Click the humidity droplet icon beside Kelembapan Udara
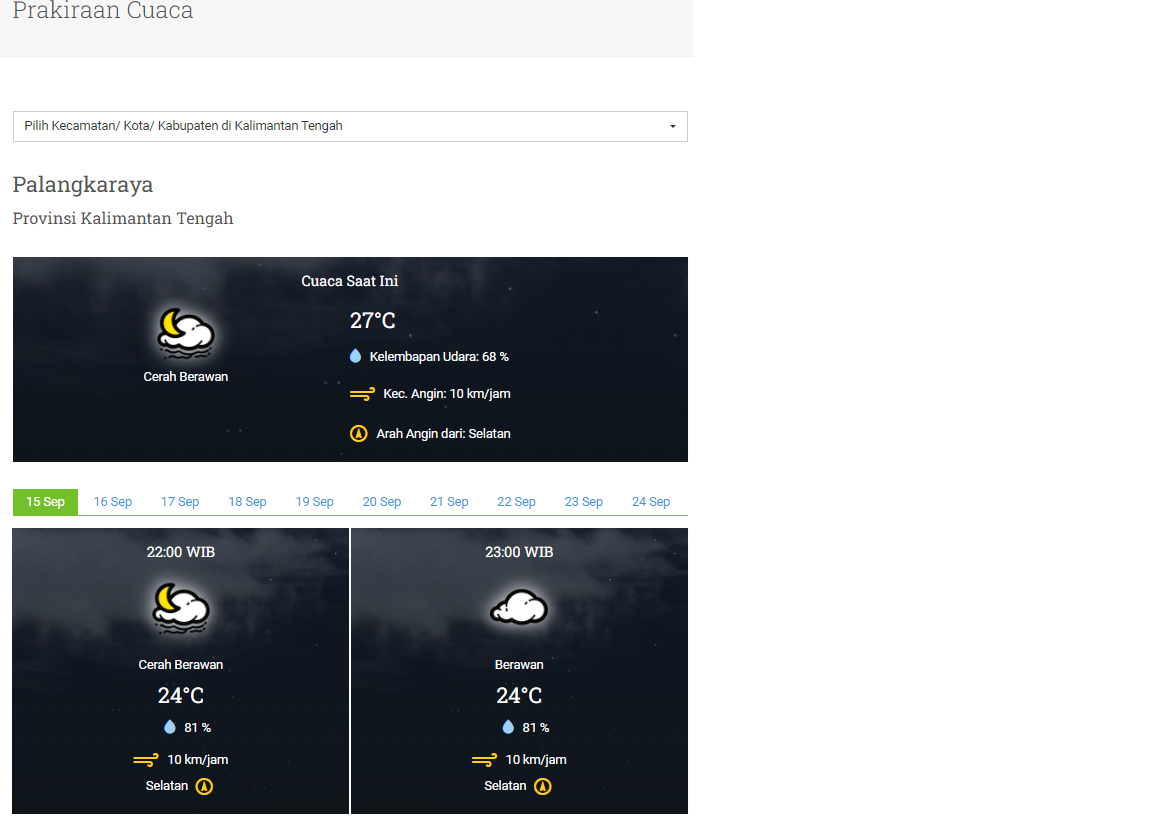Image resolution: width=1152 pixels, height=819 pixels. click(x=356, y=356)
